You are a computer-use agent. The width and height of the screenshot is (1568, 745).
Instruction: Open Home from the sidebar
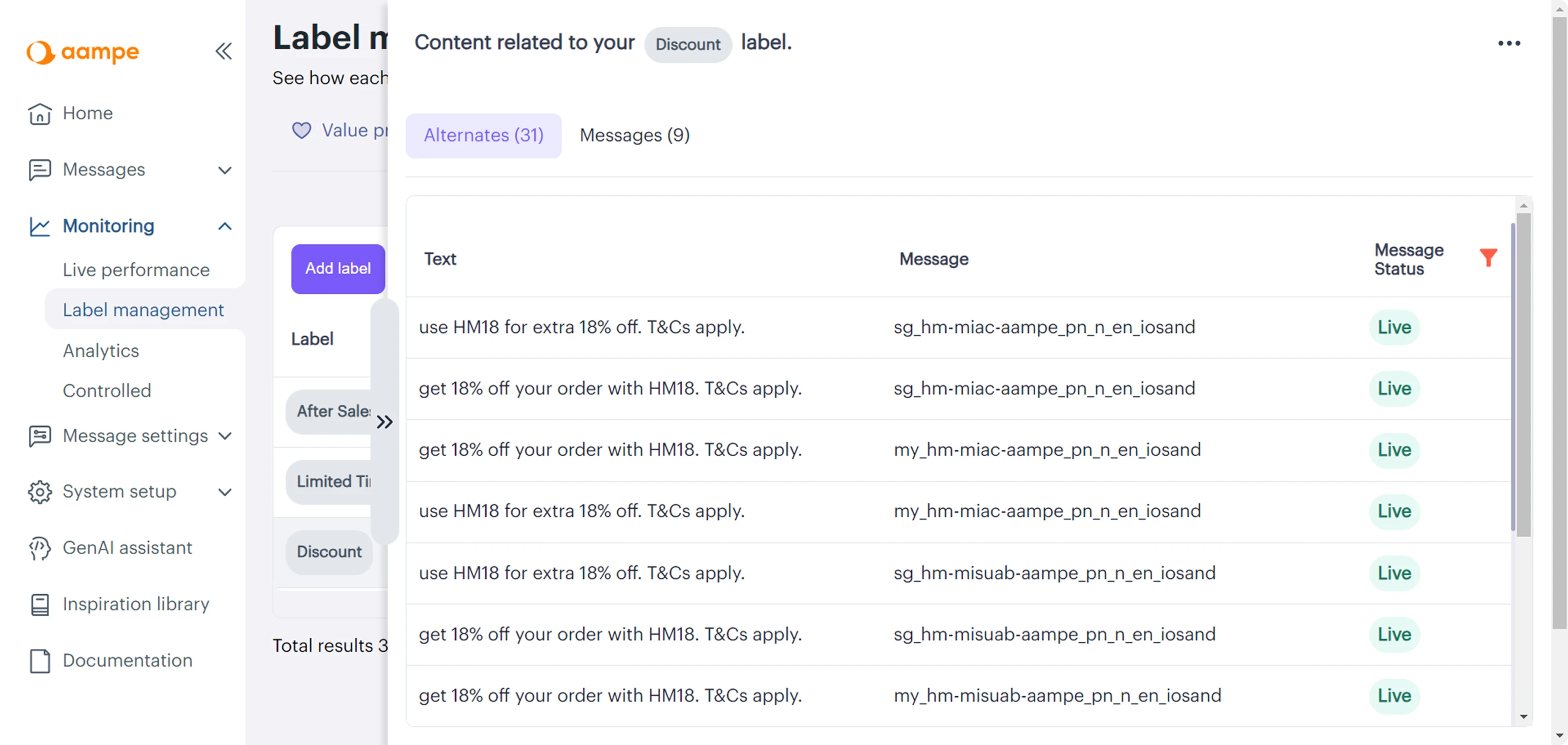coord(88,113)
